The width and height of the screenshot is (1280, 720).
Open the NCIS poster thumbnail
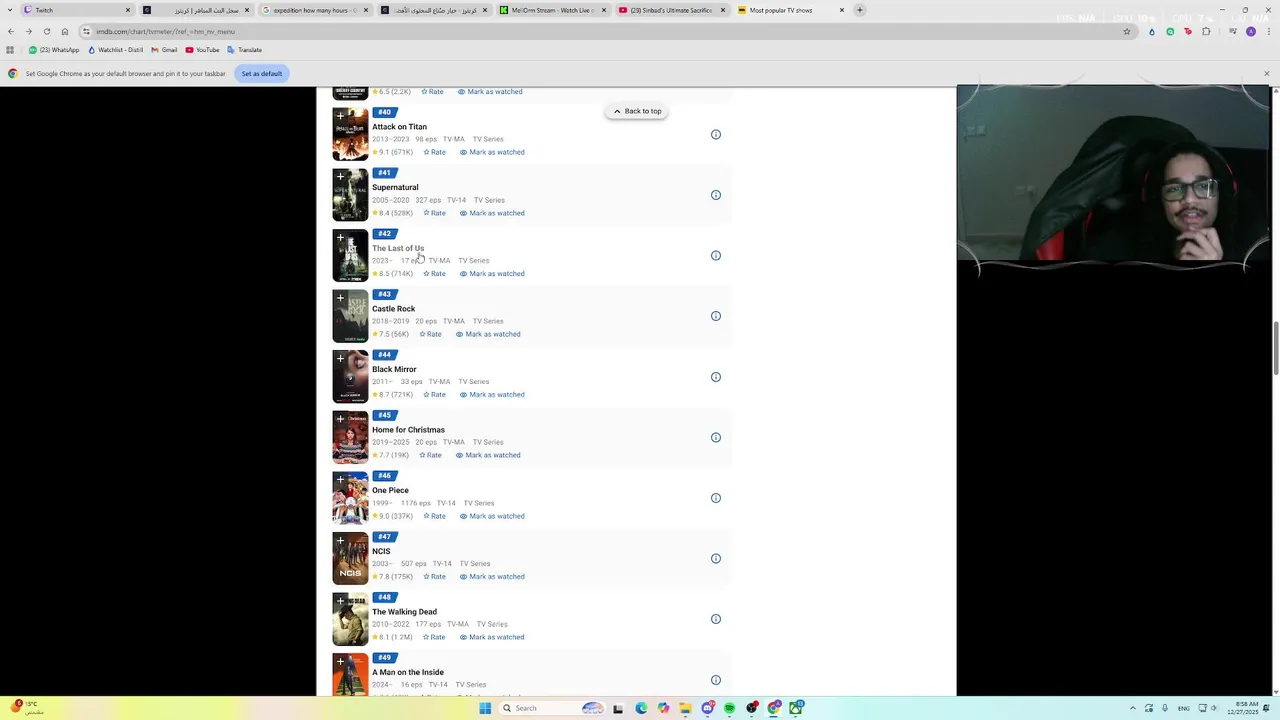[x=350, y=558]
